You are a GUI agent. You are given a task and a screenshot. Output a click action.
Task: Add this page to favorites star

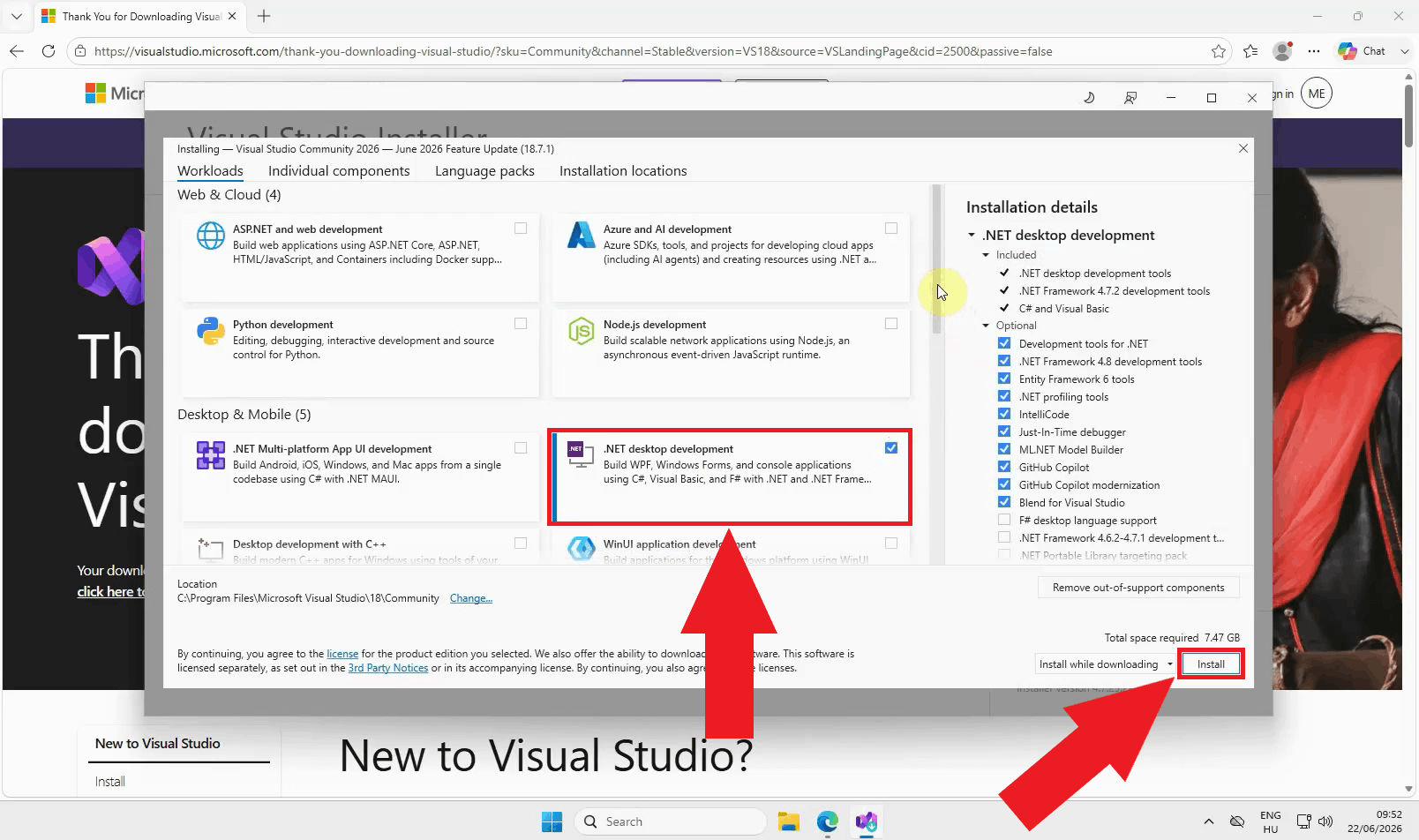pos(1219,51)
